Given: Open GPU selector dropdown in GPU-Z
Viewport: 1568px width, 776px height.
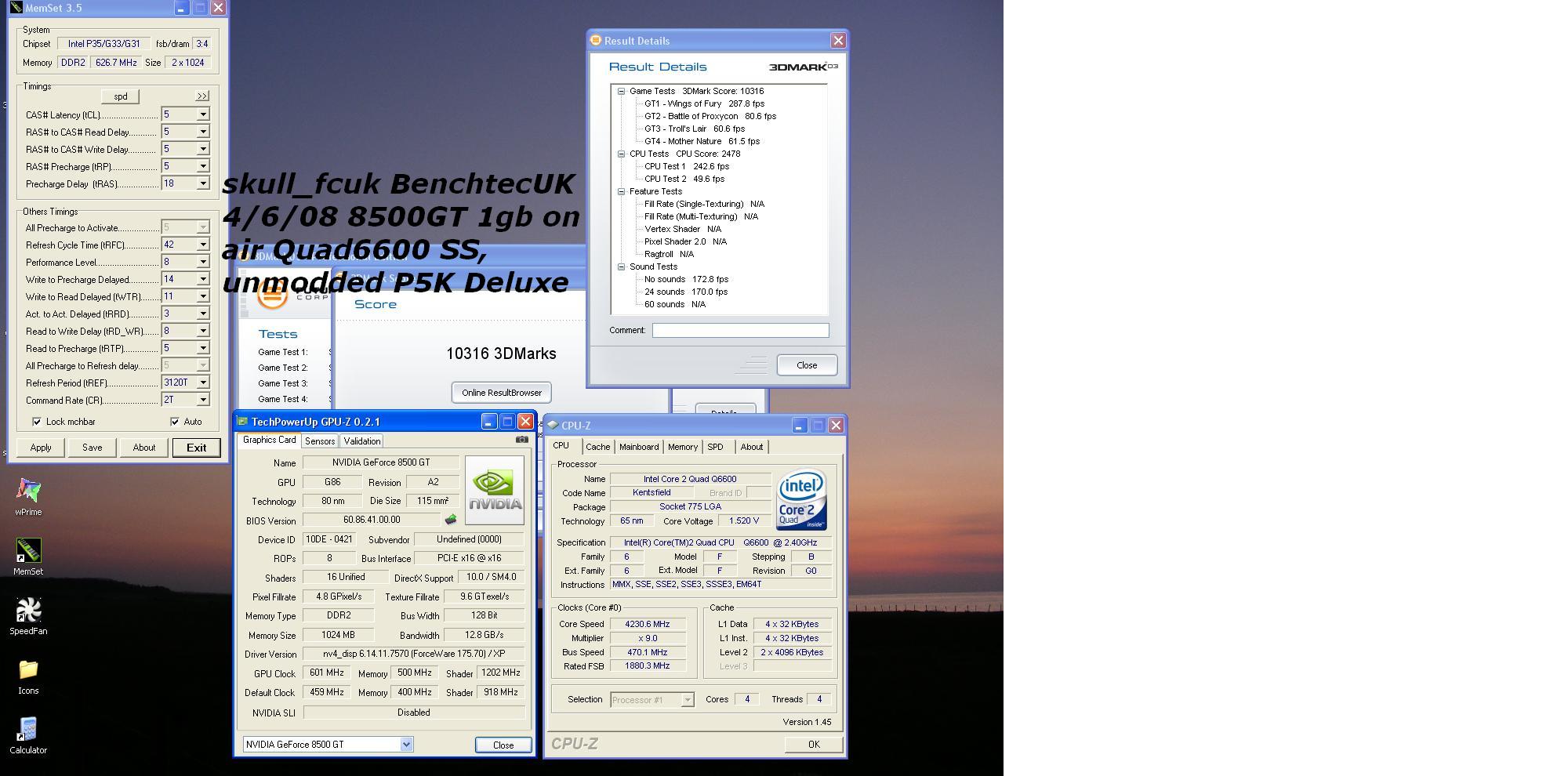Looking at the screenshot, I should (406, 745).
